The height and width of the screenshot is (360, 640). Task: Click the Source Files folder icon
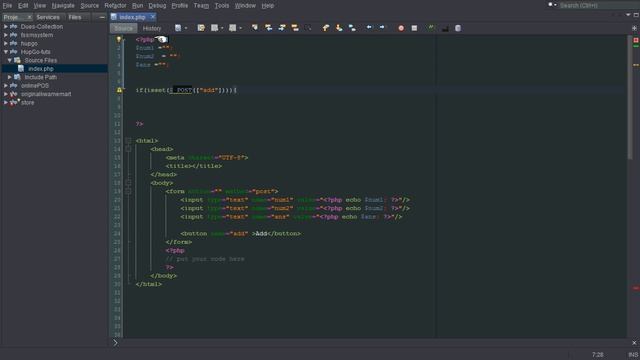[x=17, y=60]
